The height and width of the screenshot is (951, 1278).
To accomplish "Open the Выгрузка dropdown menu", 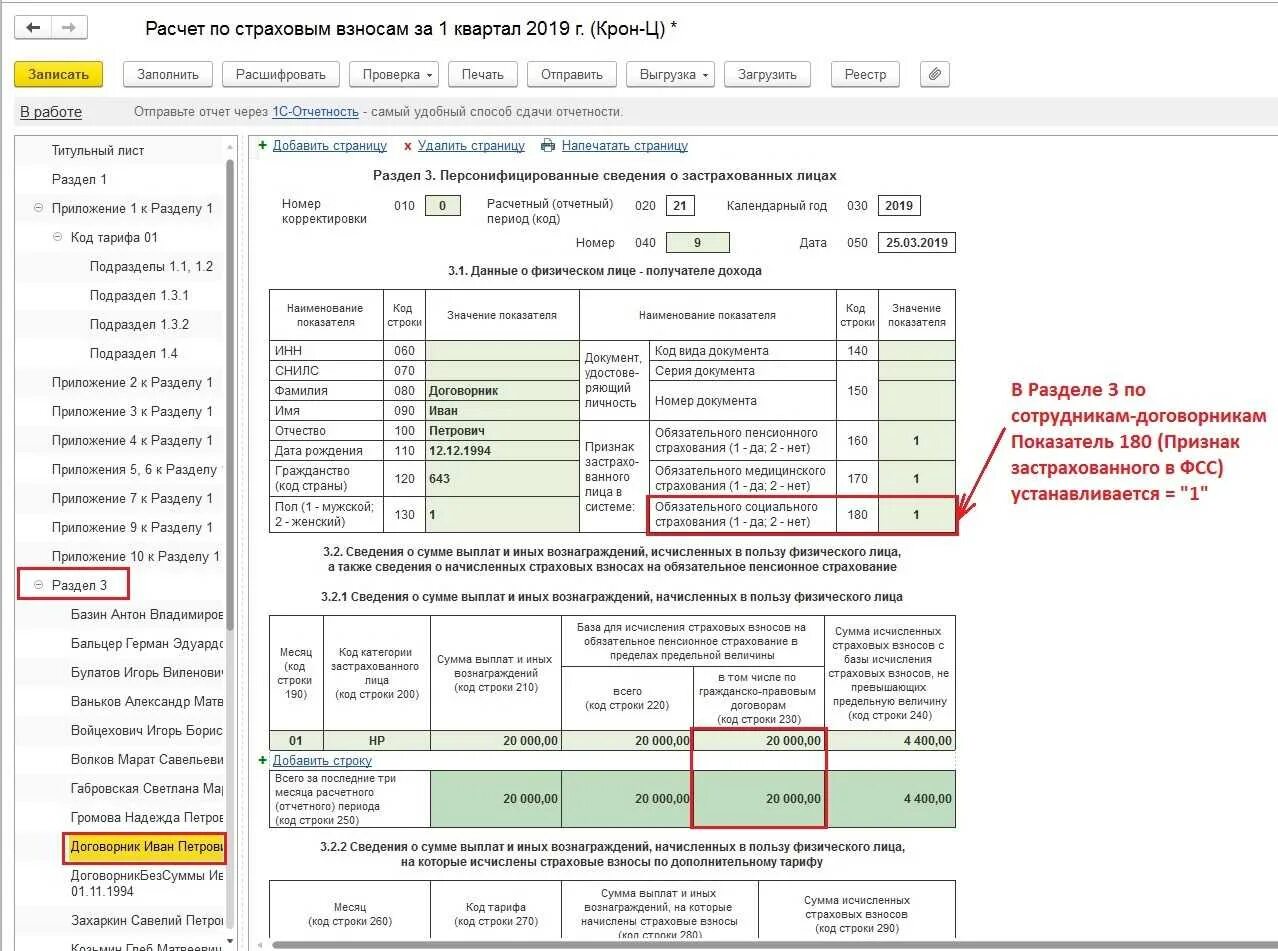I will [x=670, y=74].
